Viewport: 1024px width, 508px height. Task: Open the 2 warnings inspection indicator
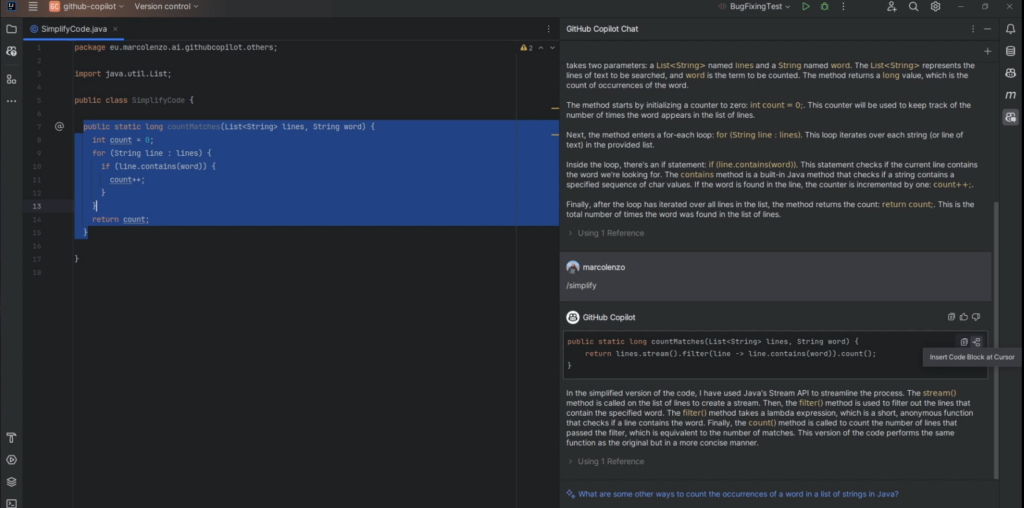point(526,48)
